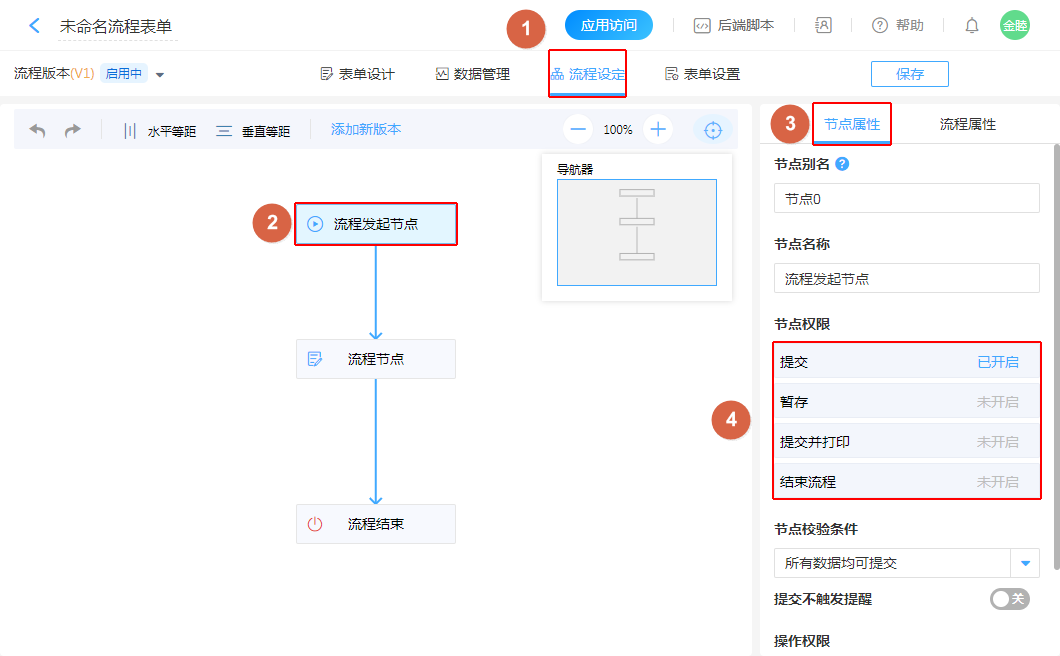Click the undo arrow icon
The height and width of the screenshot is (656, 1060).
tap(38, 131)
